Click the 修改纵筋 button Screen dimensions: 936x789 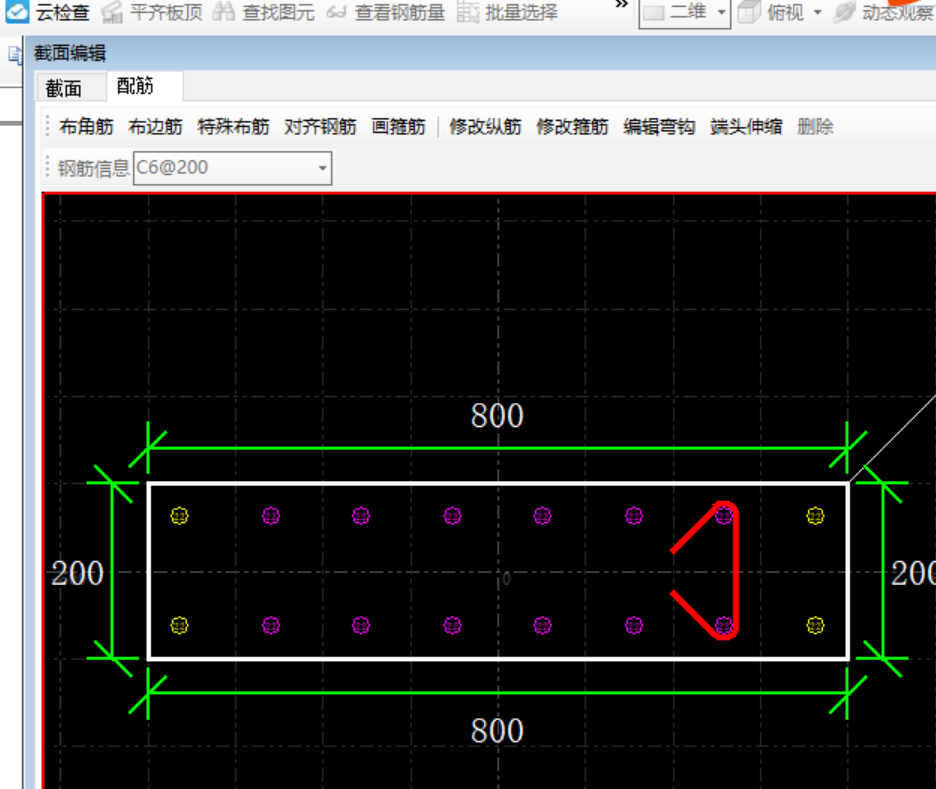point(485,127)
